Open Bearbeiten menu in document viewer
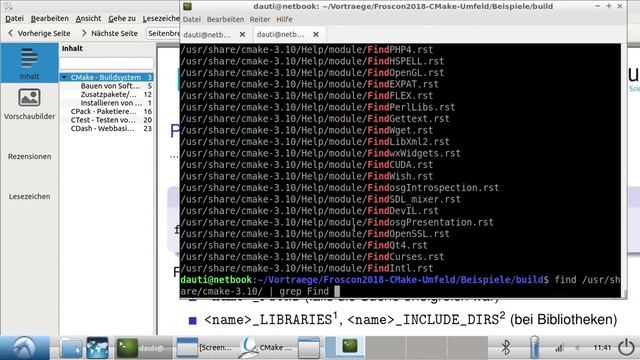The image size is (640, 360). [x=50, y=19]
